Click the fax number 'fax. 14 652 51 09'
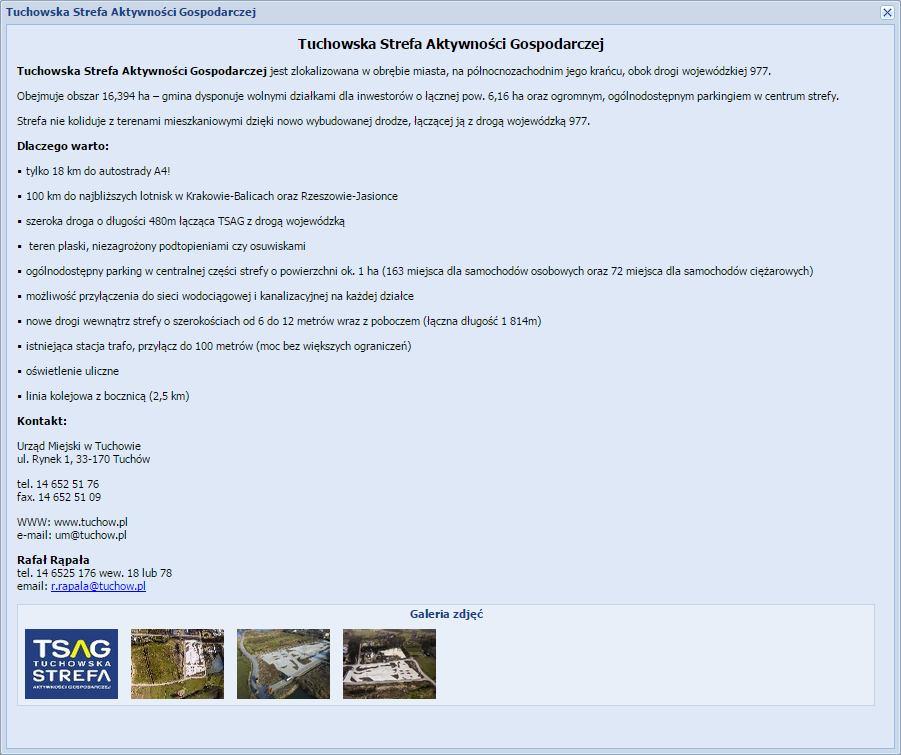This screenshot has width=901, height=755. point(59,497)
